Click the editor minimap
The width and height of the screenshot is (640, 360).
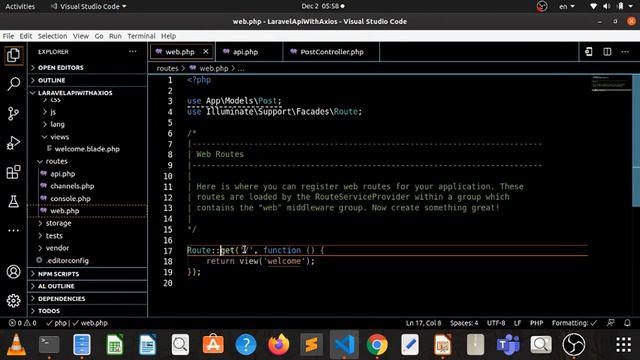611,84
